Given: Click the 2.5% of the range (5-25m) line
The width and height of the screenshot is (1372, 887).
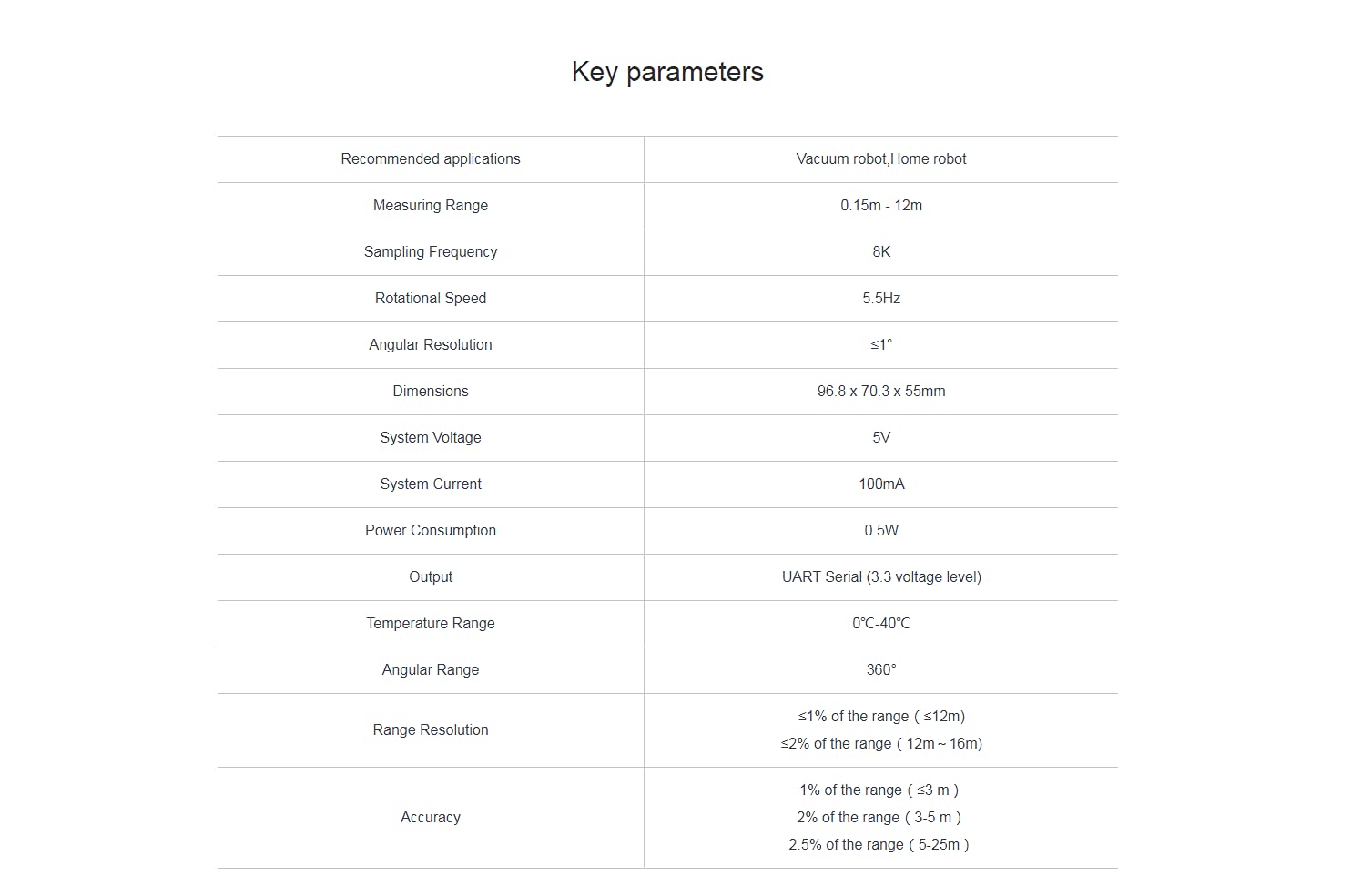Looking at the screenshot, I should (x=879, y=844).
